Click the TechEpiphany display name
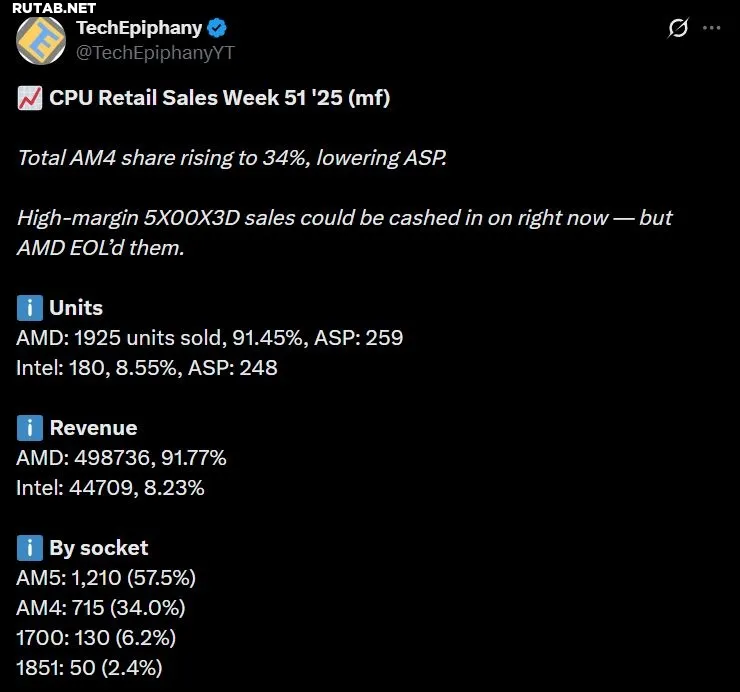This screenshot has height=692, width=740. [138, 28]
